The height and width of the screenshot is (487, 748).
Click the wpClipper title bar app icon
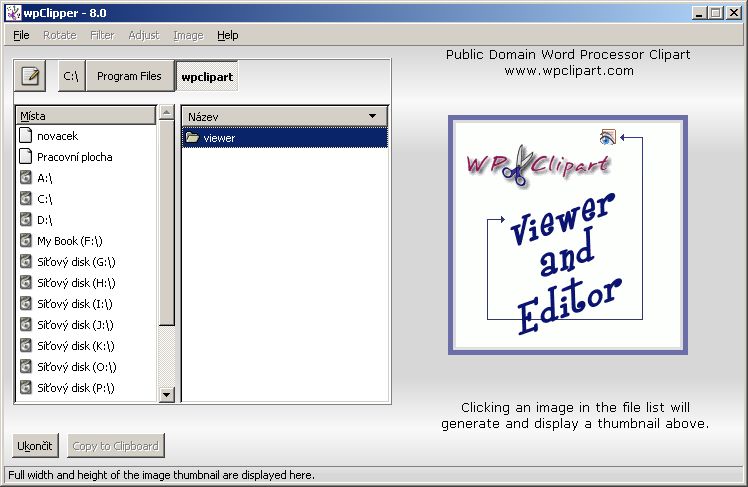click(x=13, y=13)
